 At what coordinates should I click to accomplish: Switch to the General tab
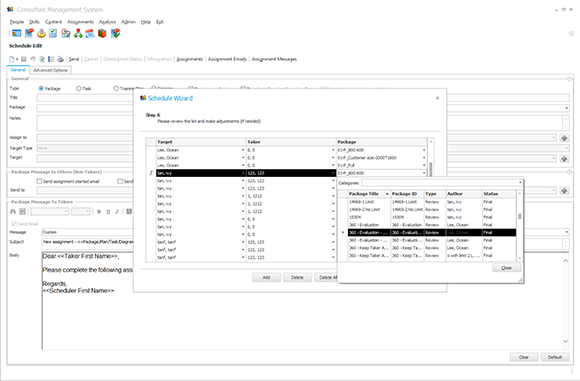coord(18,70)
